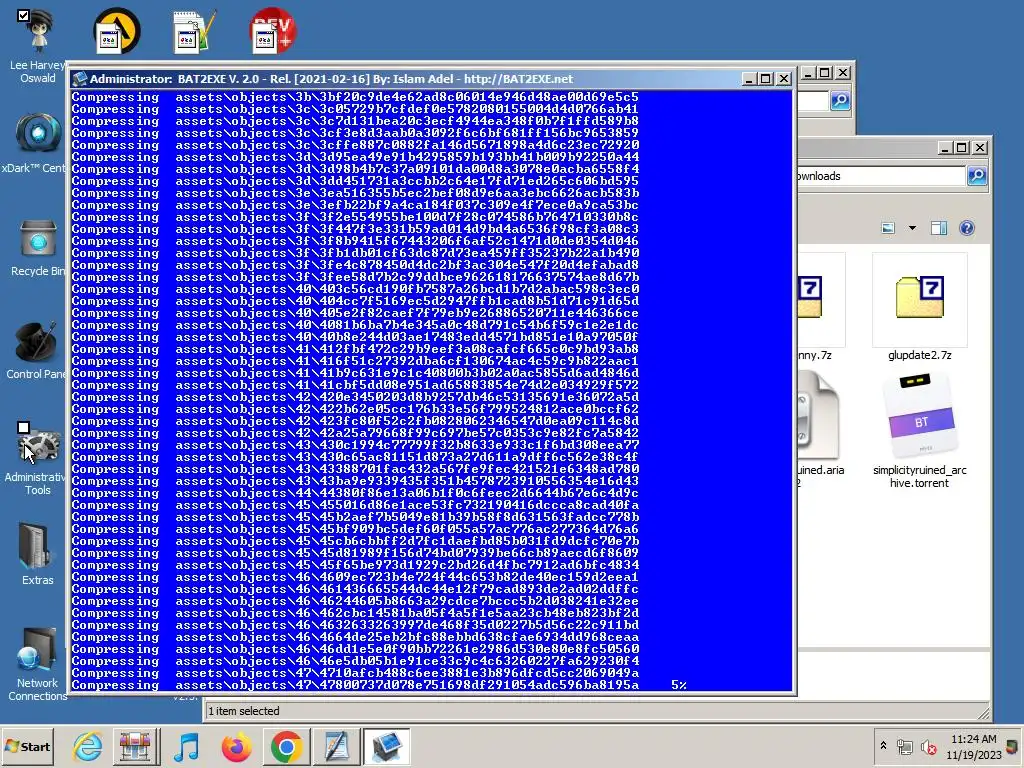
Task: Launch Firefox from taskbar
Action: (x=236, y=746)
